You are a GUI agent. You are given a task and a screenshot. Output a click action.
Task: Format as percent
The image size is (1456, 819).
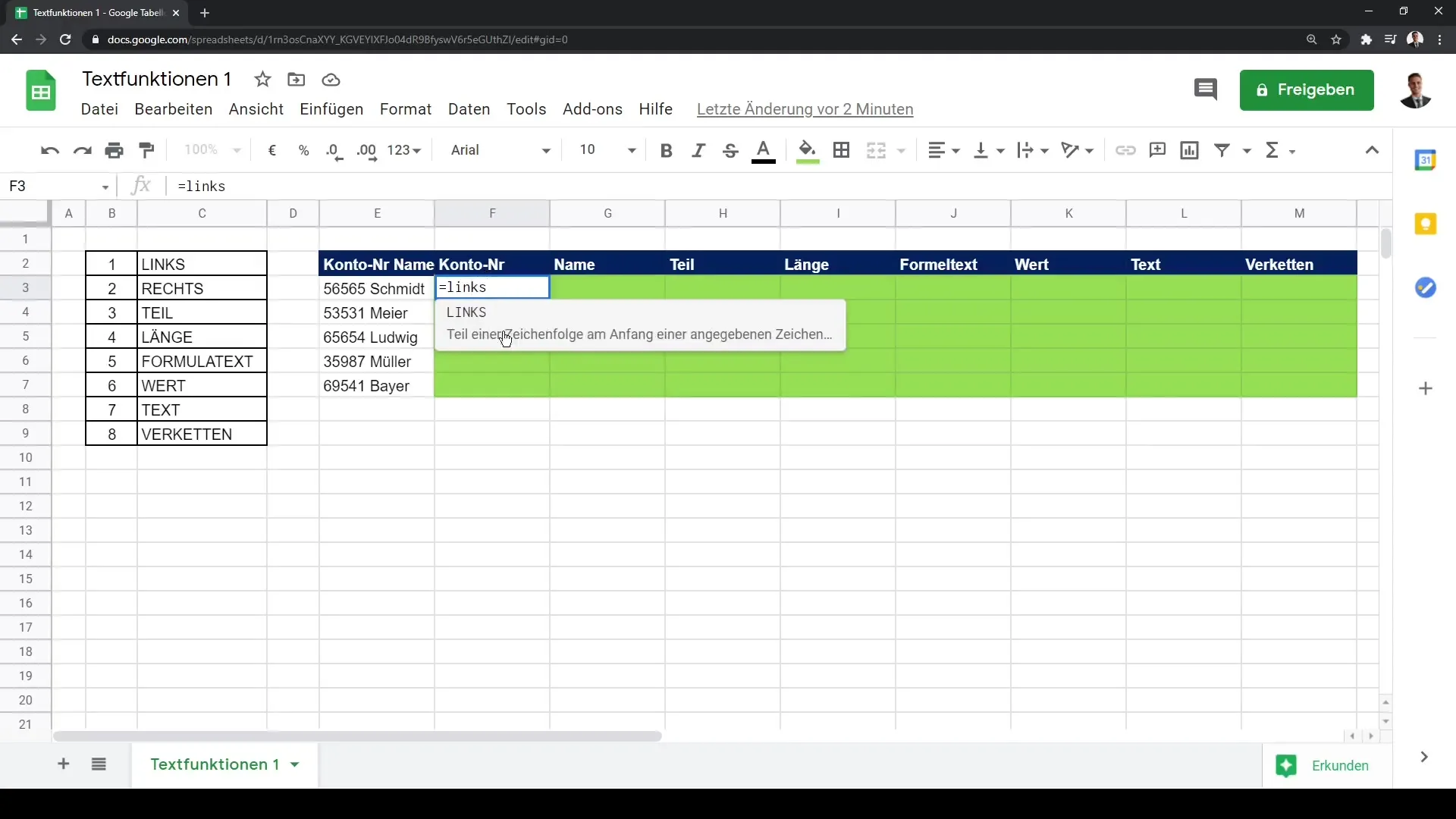click(x=304, y=150)
